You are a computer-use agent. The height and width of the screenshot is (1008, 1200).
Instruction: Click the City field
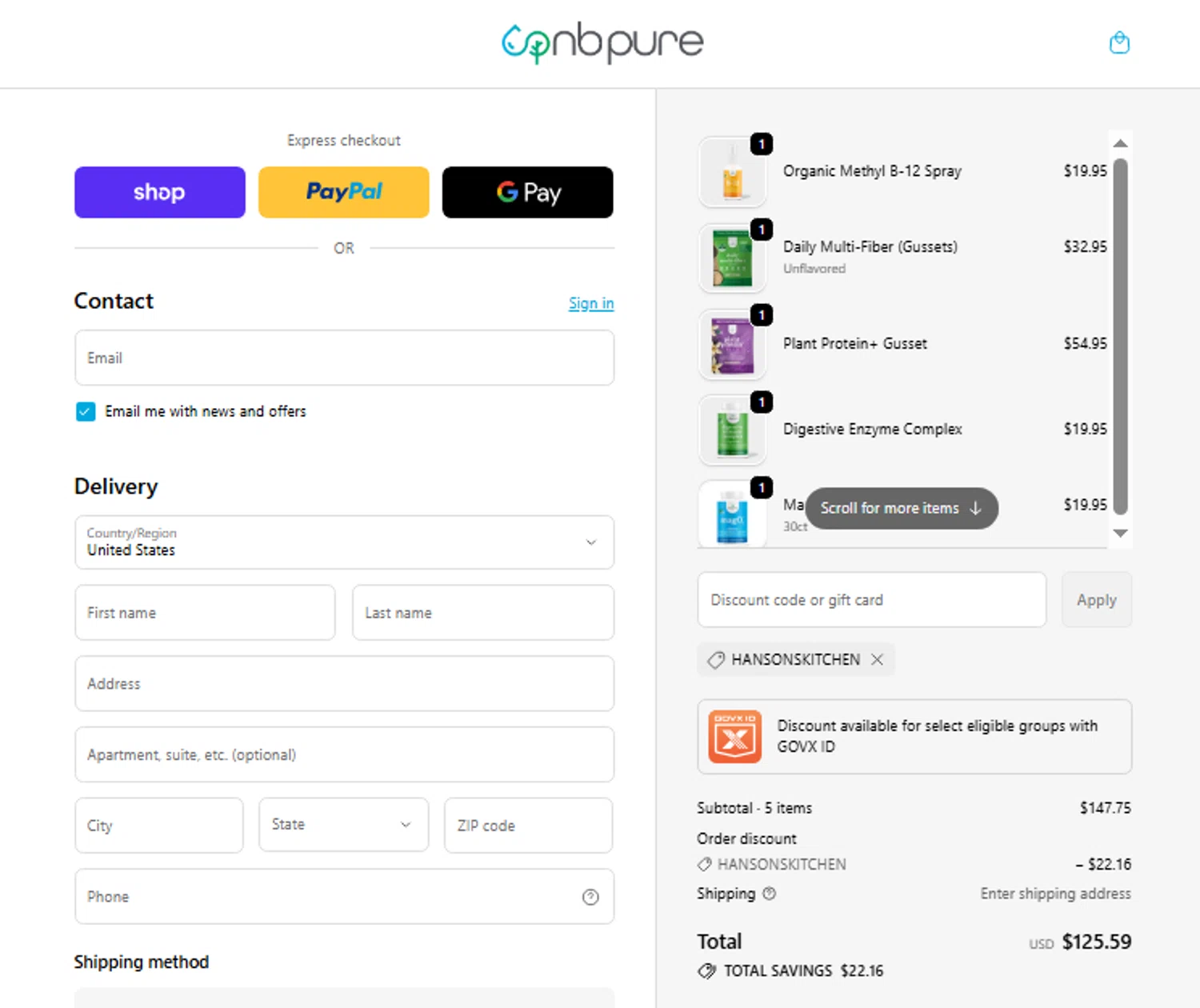159,826
